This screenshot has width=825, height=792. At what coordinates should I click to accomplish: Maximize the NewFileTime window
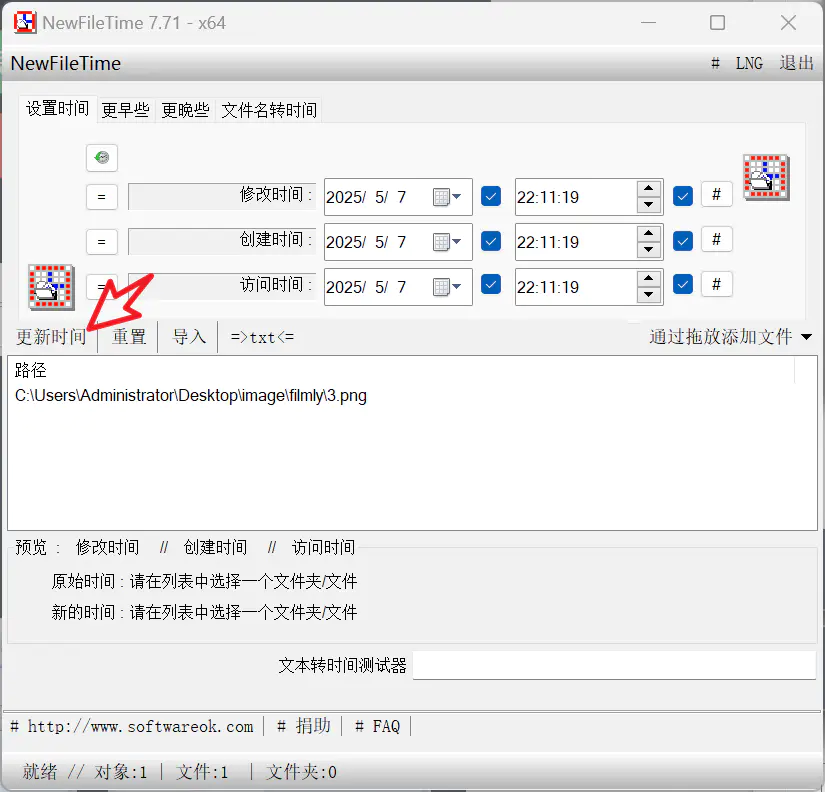[x=717, y=23]
